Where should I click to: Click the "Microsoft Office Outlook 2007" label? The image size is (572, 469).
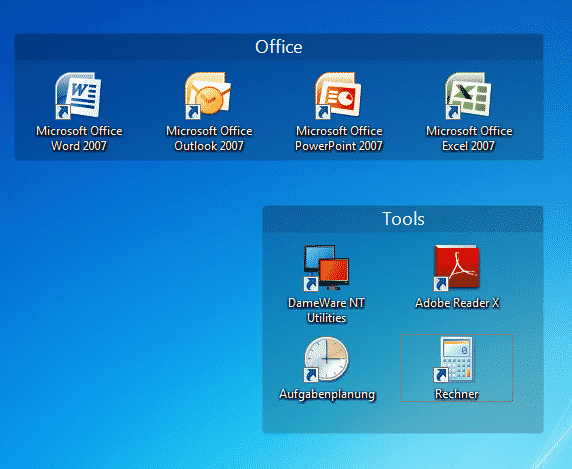point(209,138)
